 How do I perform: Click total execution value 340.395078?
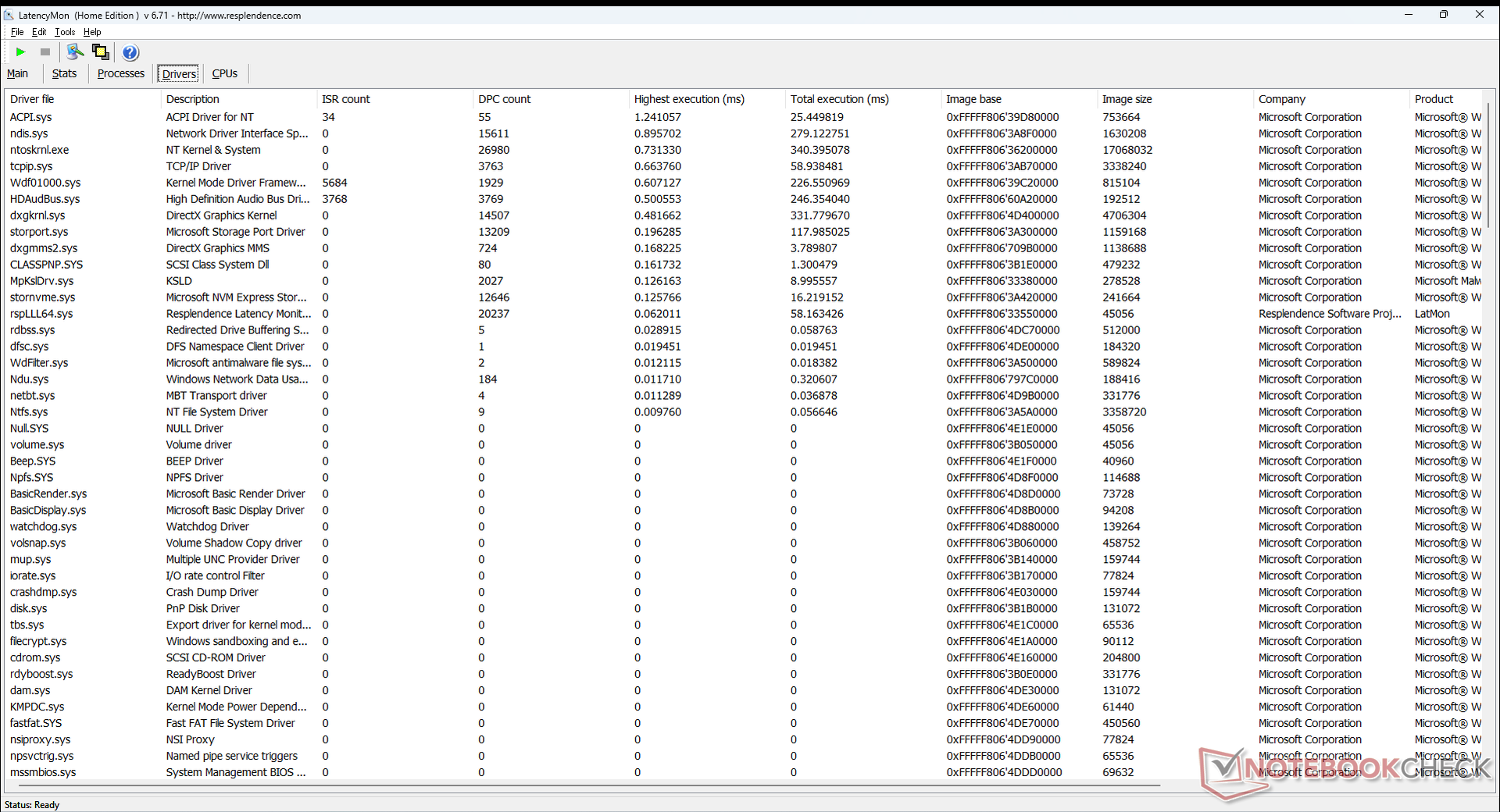820,150
